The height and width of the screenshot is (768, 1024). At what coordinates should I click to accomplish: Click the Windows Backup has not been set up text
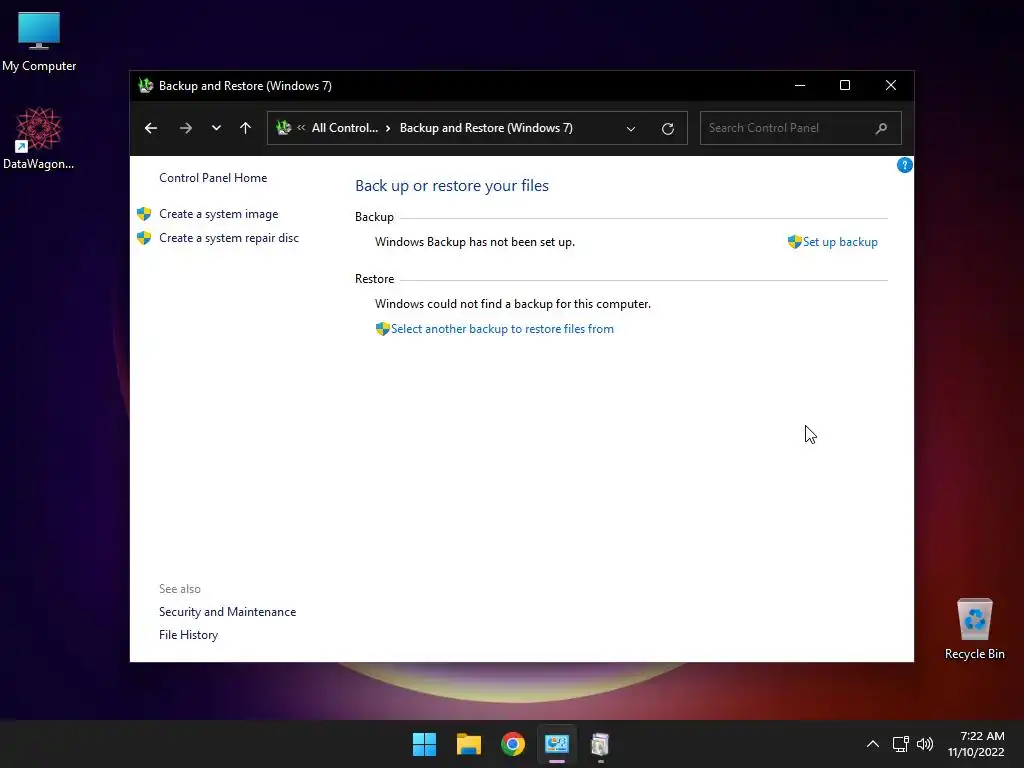475,242
